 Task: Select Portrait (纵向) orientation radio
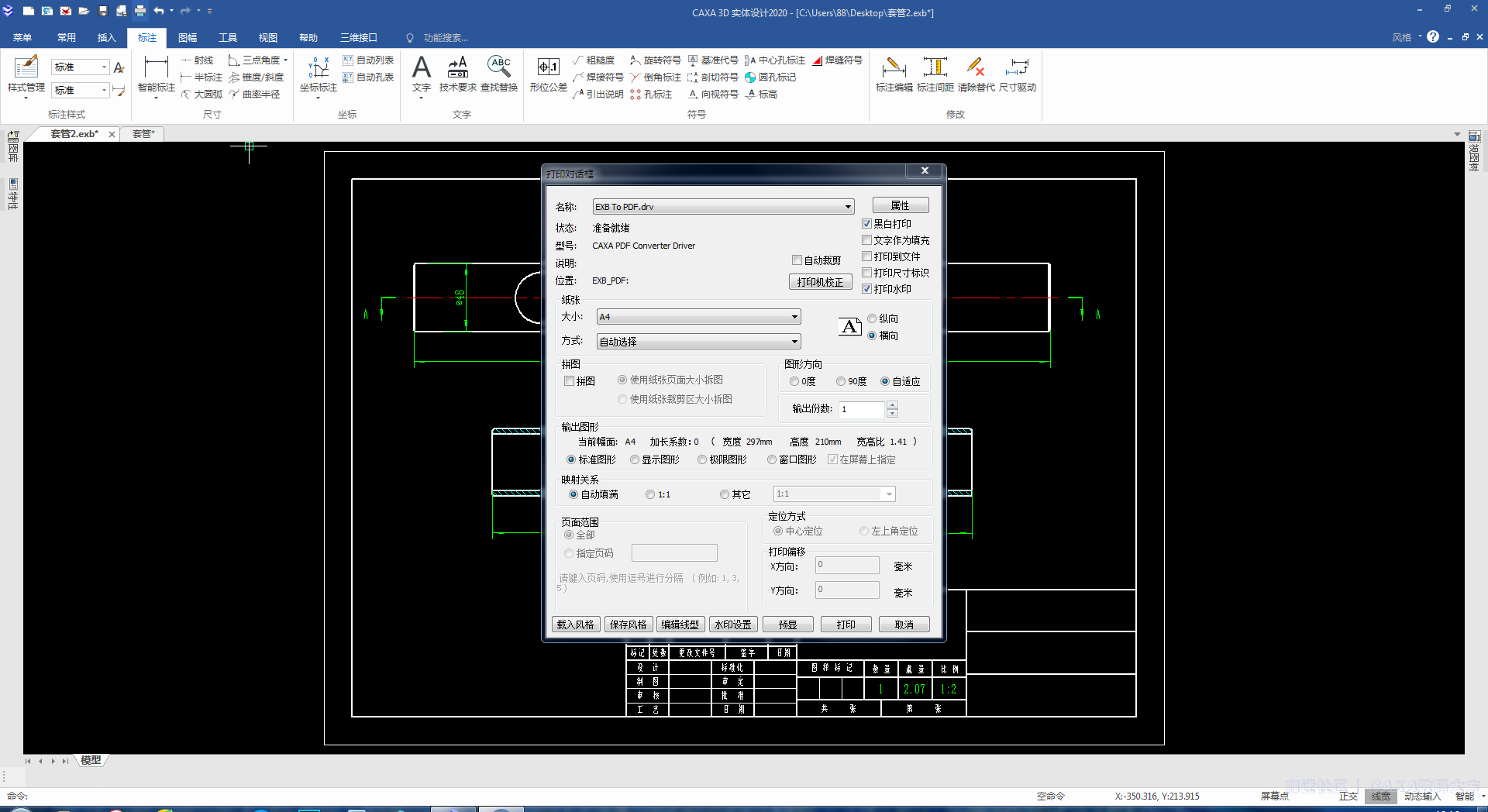click(x=872, y=318)
